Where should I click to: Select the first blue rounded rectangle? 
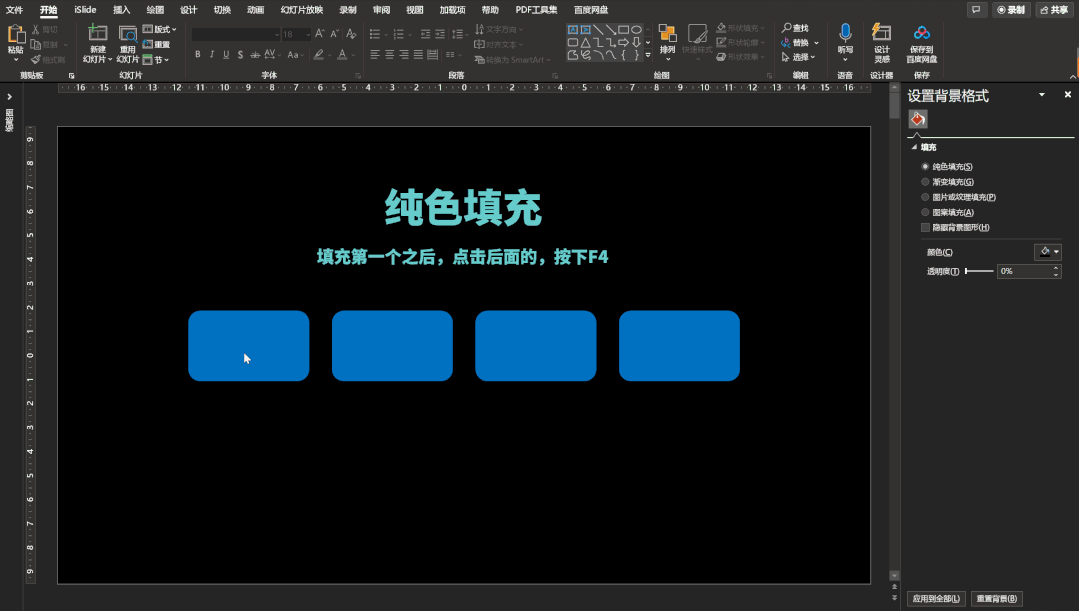248,345
